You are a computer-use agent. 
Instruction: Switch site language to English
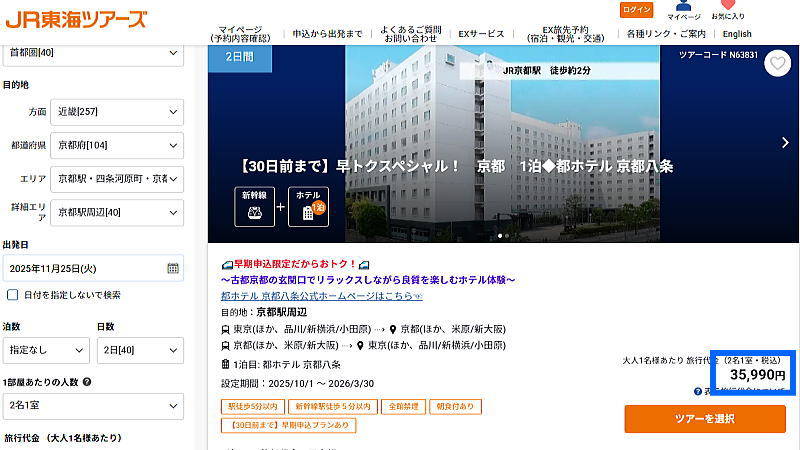(x=737, y=34)
